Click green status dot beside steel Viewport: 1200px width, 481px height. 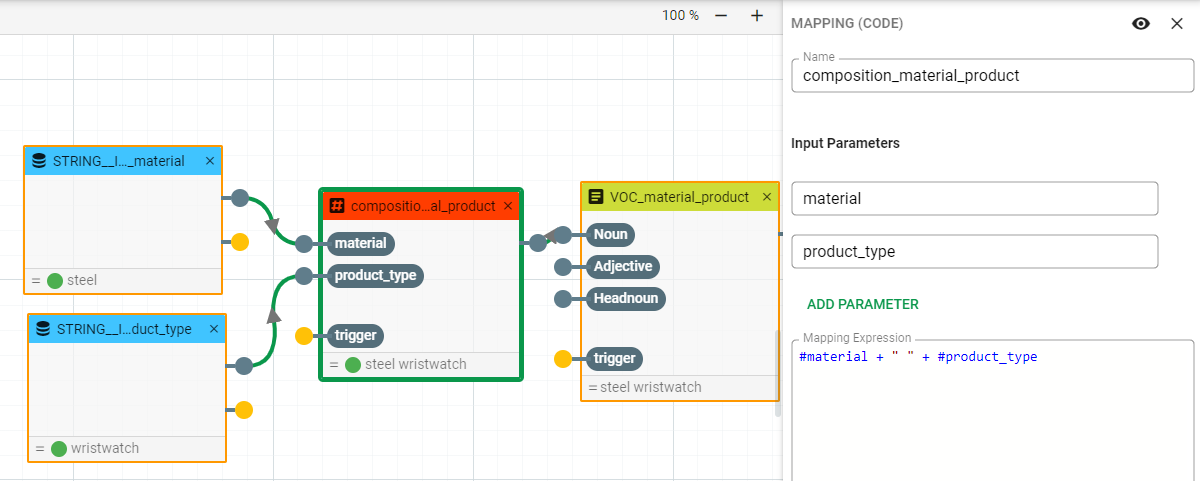[55, 281]
